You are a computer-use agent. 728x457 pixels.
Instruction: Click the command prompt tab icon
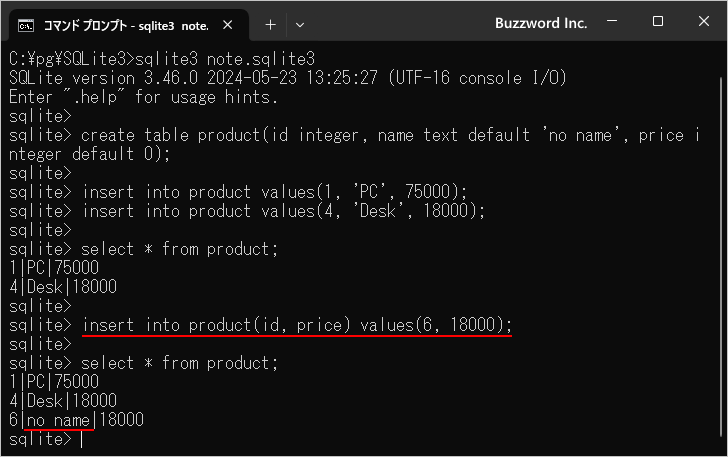click(x=26, y=26)
